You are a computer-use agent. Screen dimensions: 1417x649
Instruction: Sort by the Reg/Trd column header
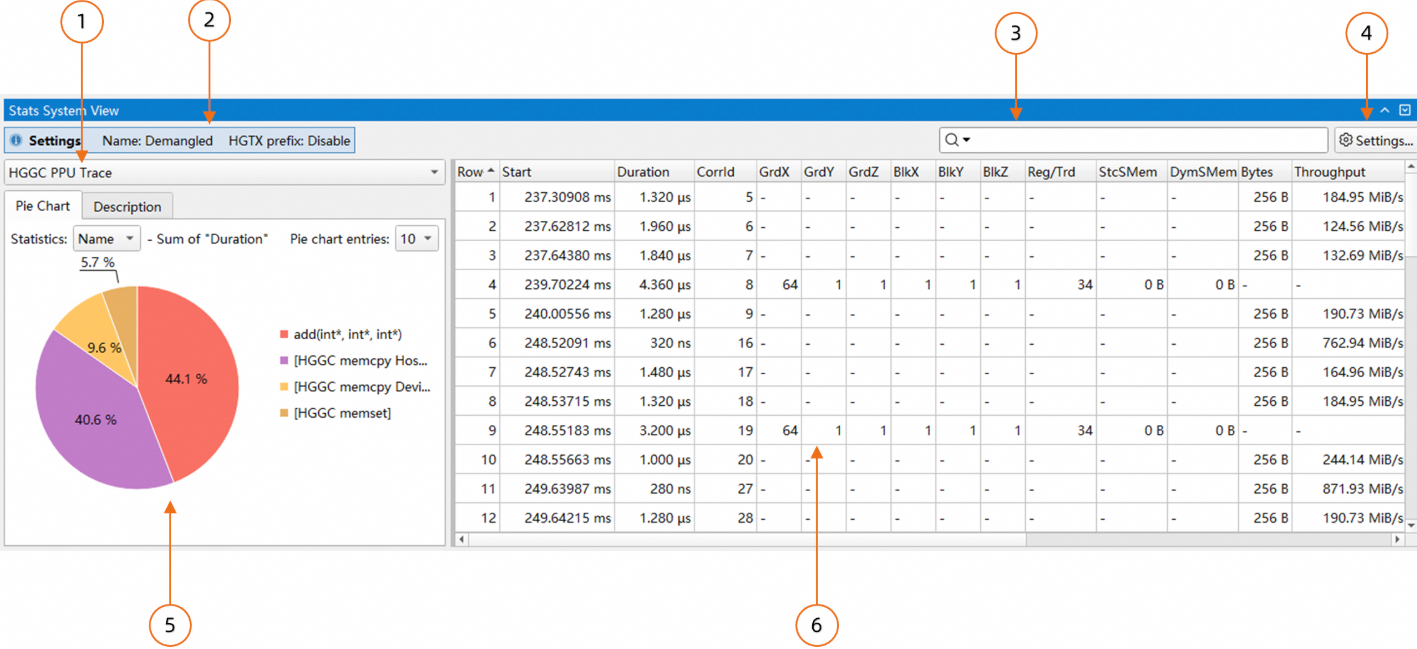coord(1059,172)
